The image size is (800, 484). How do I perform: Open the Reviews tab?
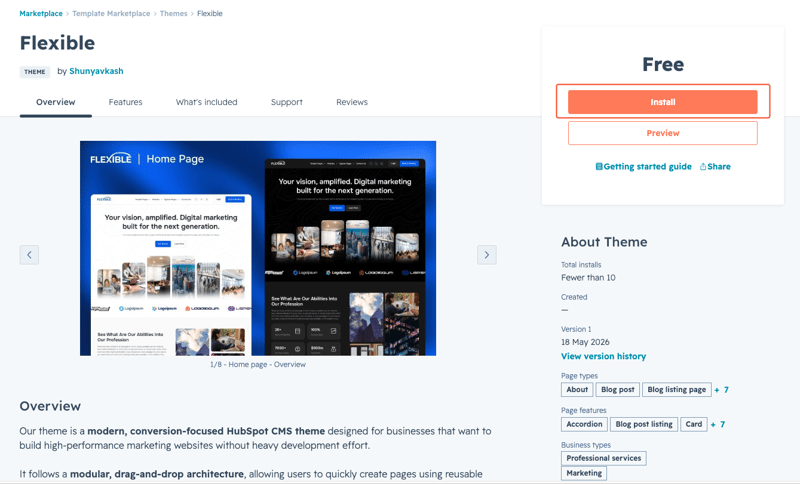click(x=352, y=102)
